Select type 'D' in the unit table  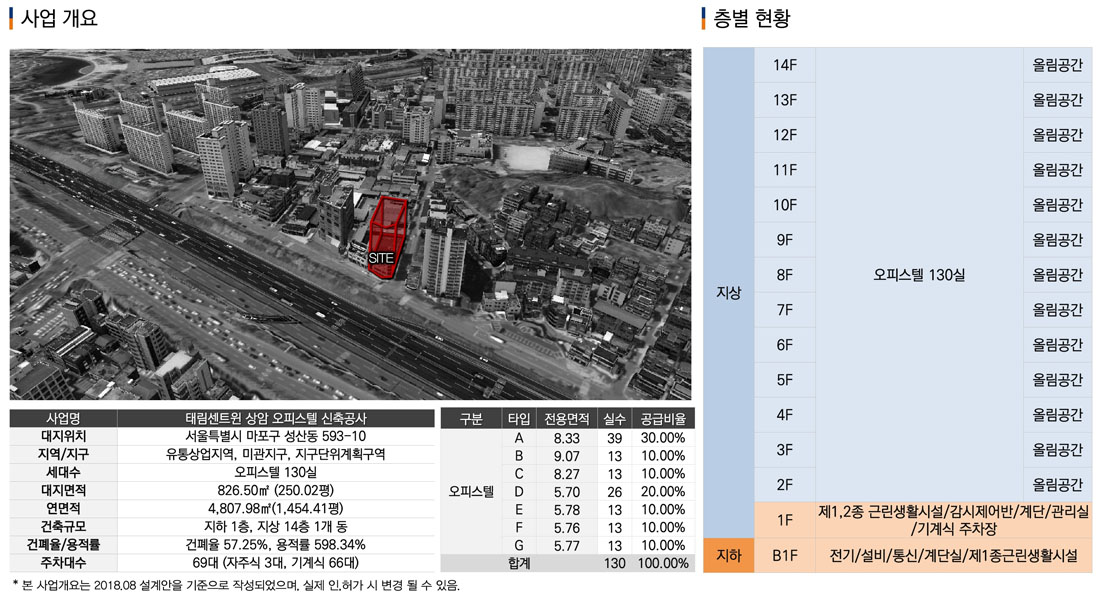click(519, 492)
